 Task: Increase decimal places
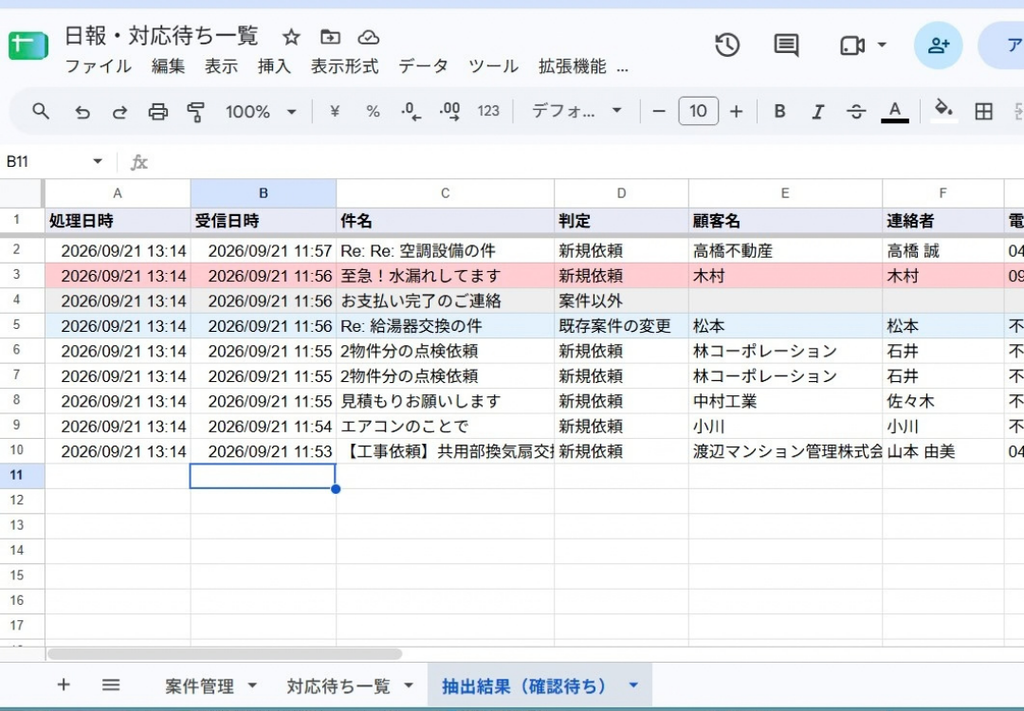449,112
